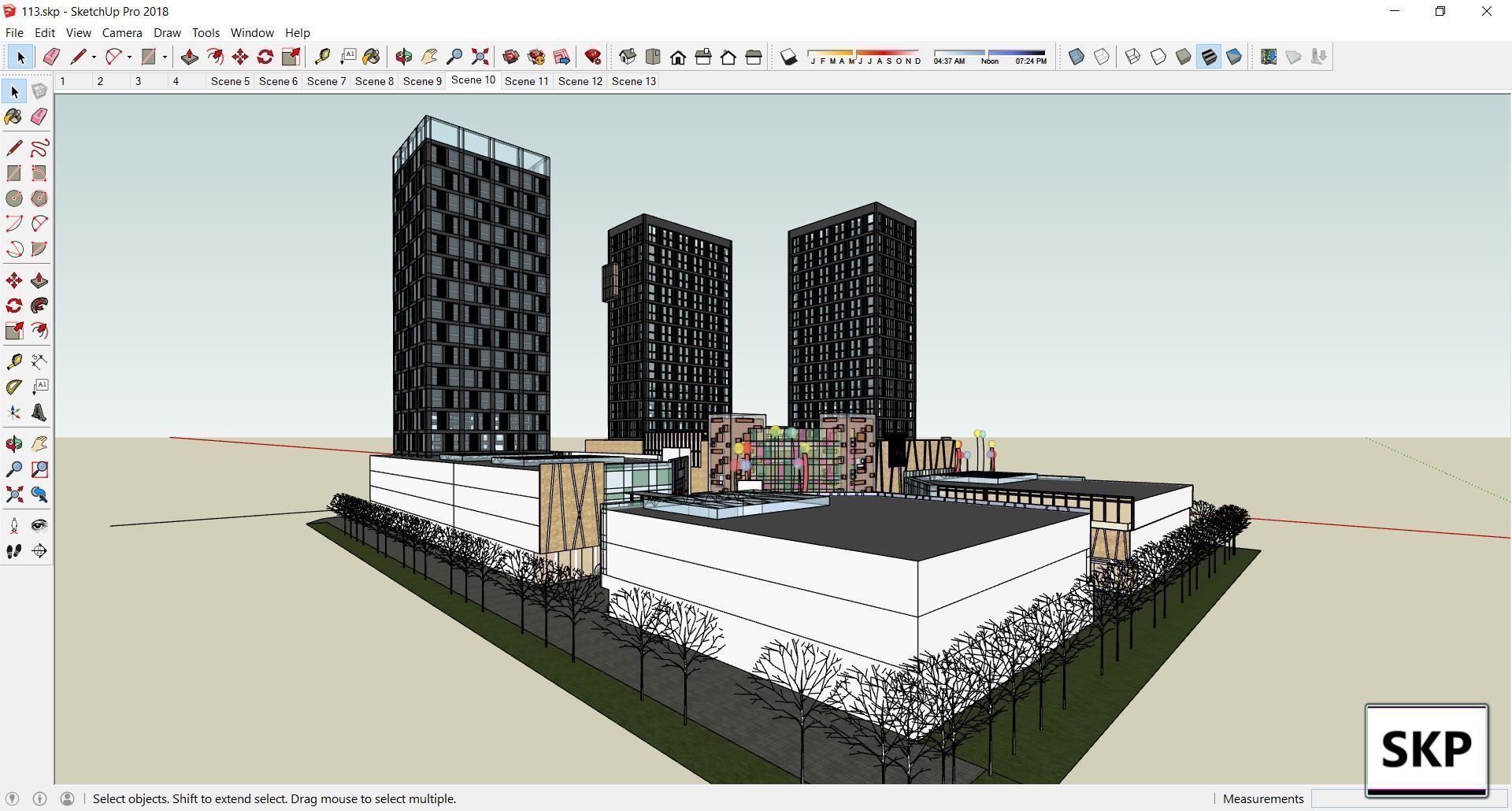
Task: Open the Draw menu
Action: [167, 32]
